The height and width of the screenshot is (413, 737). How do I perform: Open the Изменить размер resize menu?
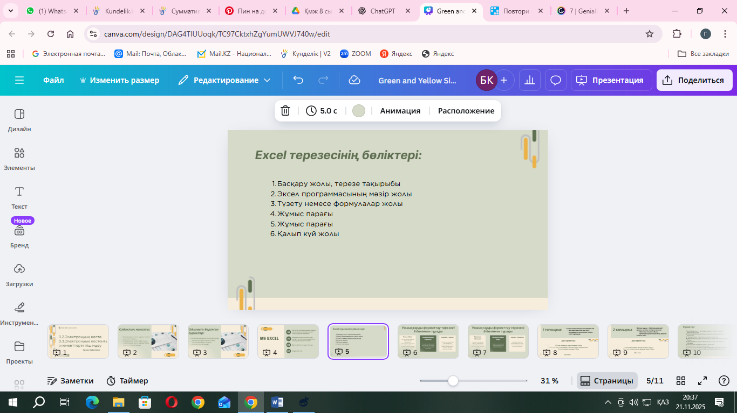(119, 80)
